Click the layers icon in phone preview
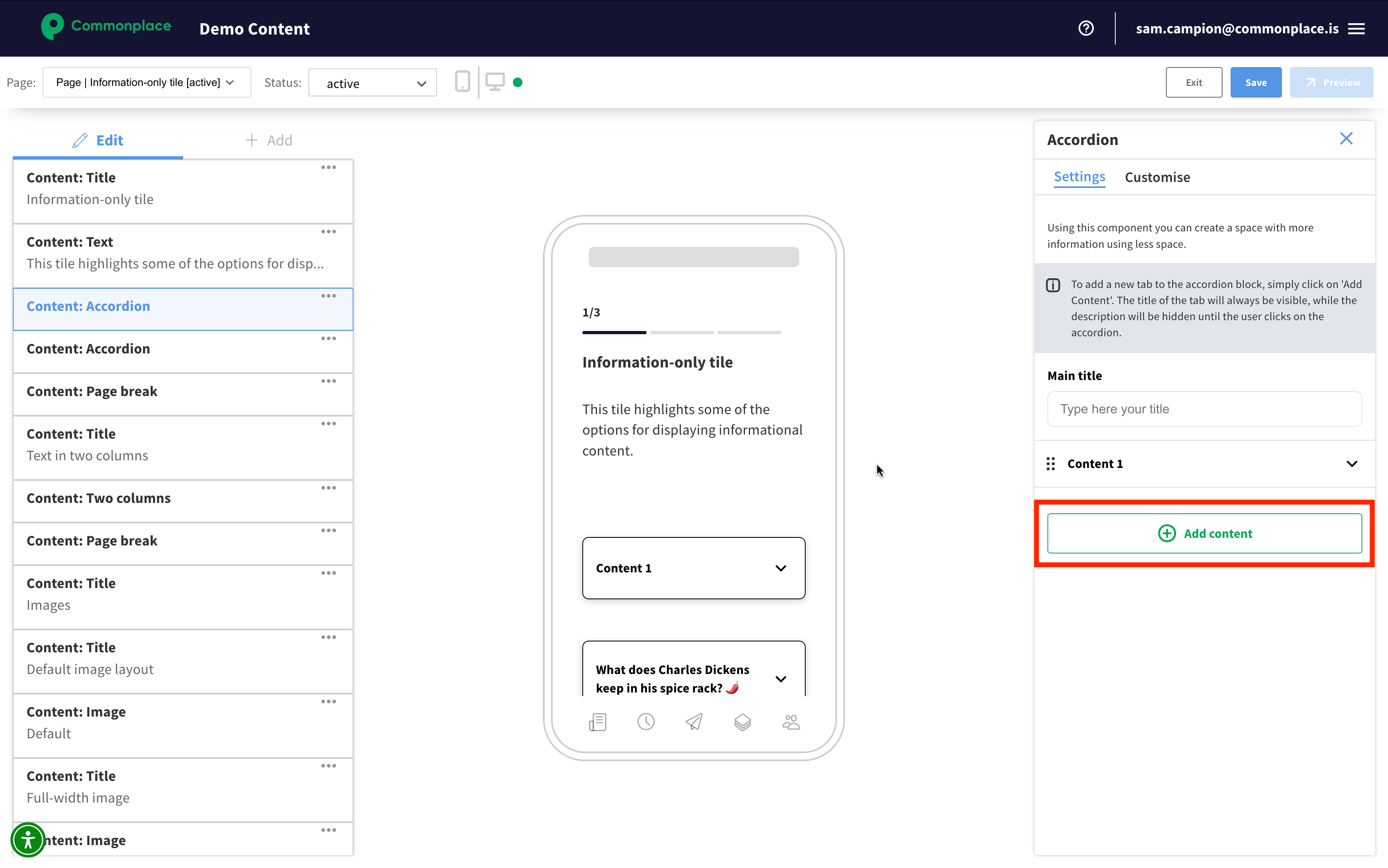 [x=742, y=722]
